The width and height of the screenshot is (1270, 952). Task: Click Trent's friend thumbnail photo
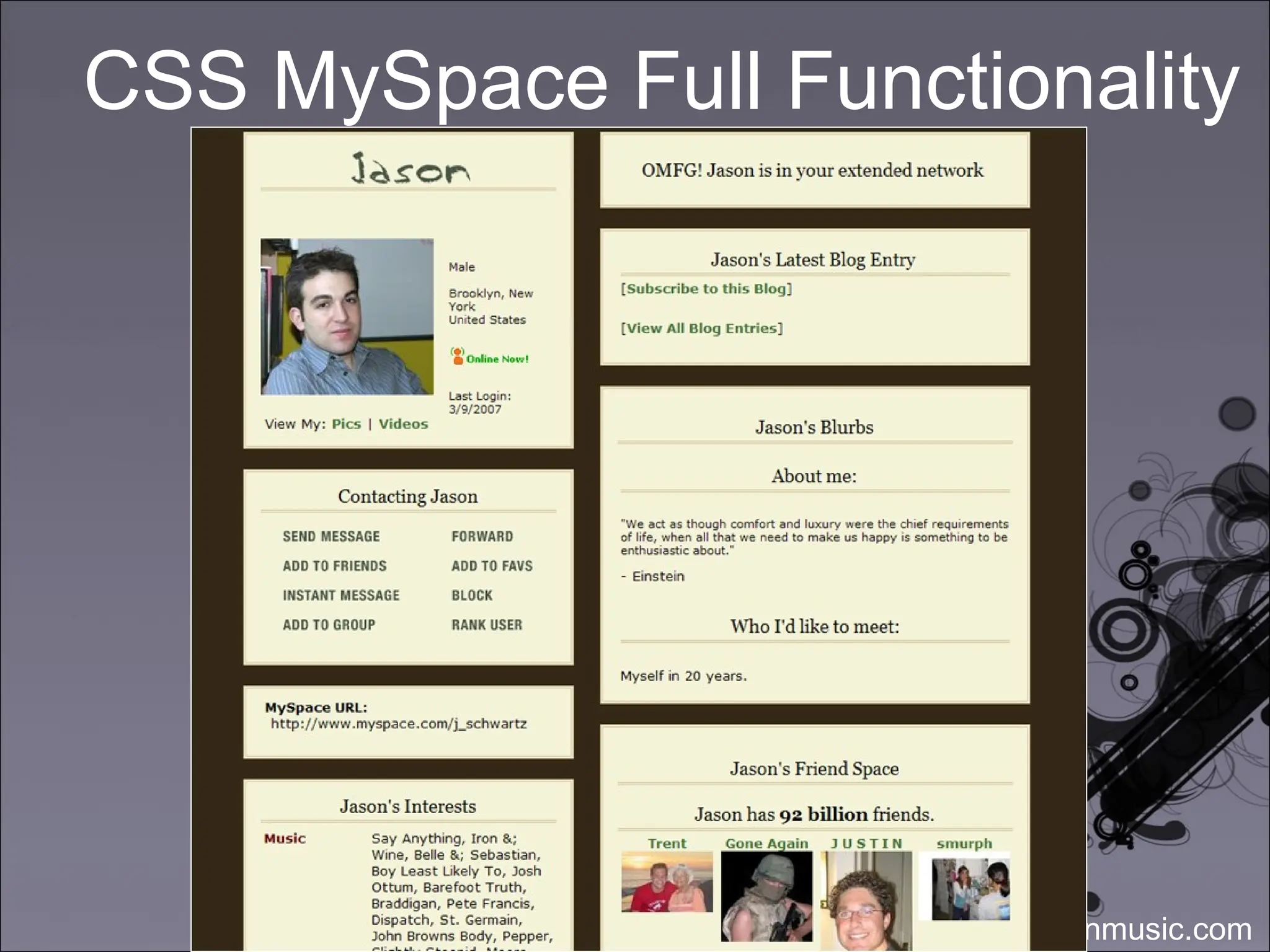pyautogui.click(x=667, y=882)
